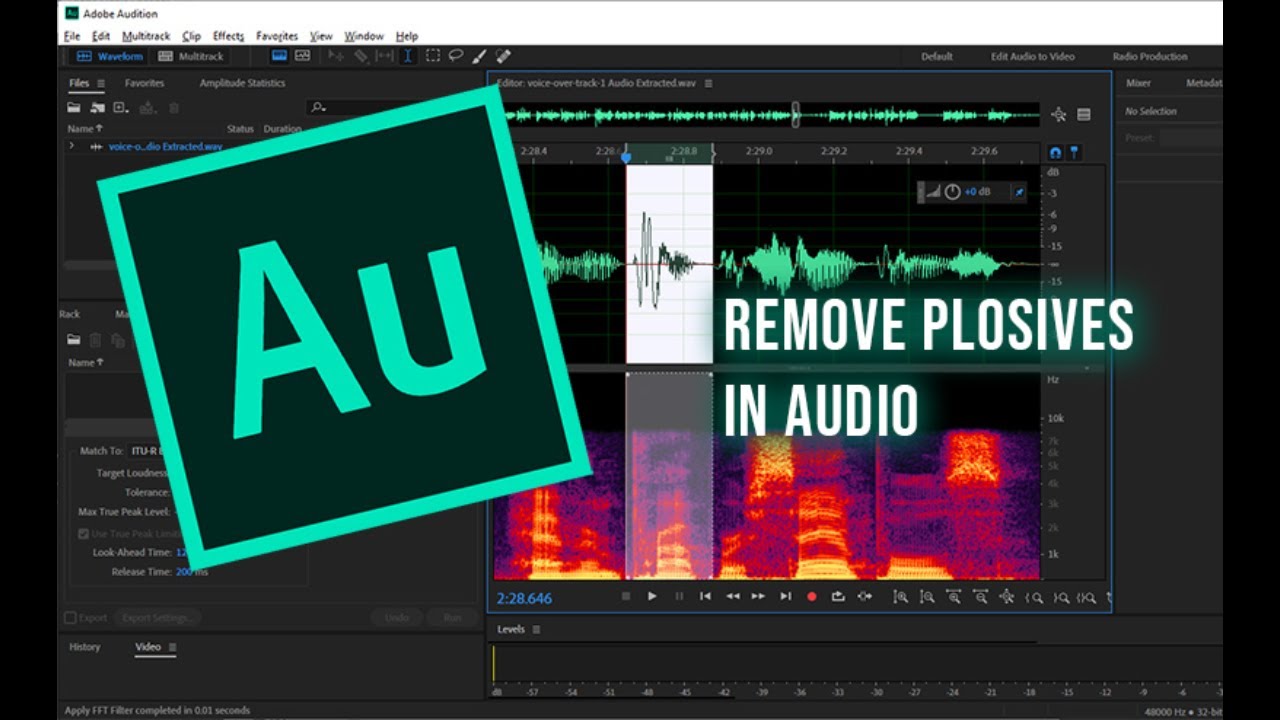Expand voice-o...dio Extracted.wav file entry

(x=71, y=146)
